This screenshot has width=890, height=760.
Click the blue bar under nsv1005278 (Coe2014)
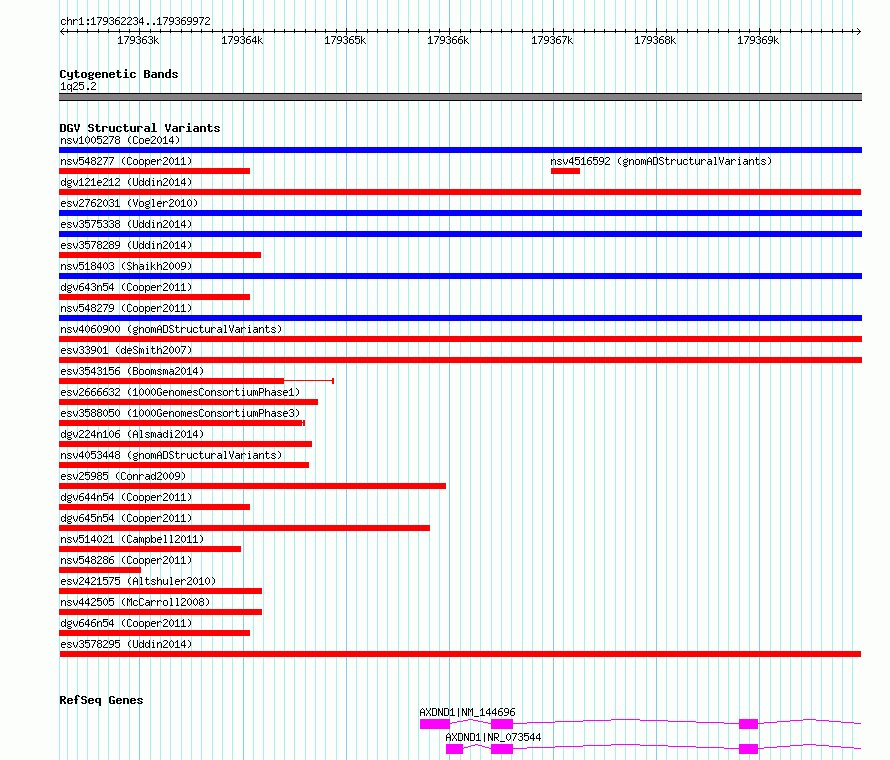tap(460, 150)
